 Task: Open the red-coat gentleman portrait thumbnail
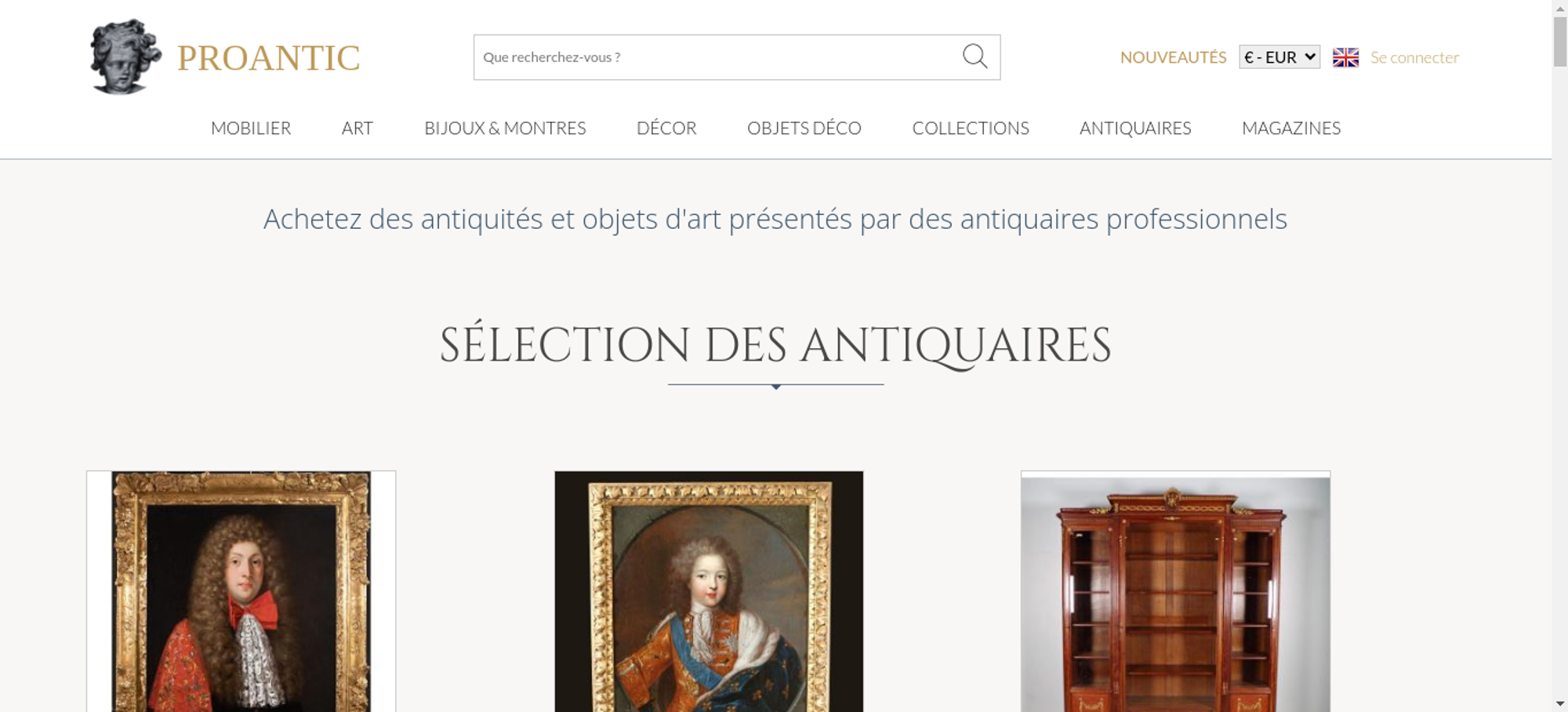click(241, 591)
